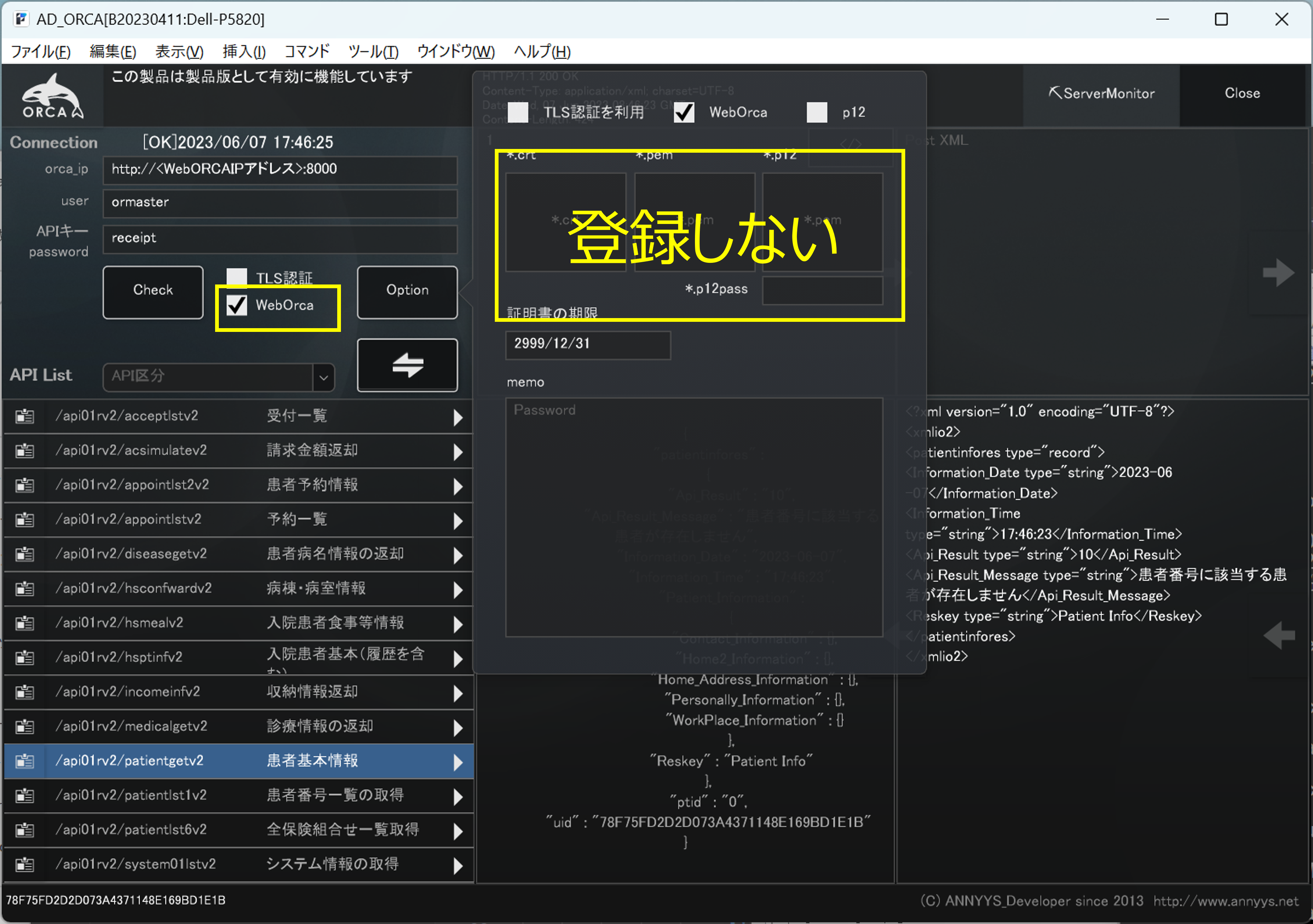The height and width of the screenshot is (924, 1313).
Task: Uncheck WebOrca in the option panel
Action: [684, 112]
